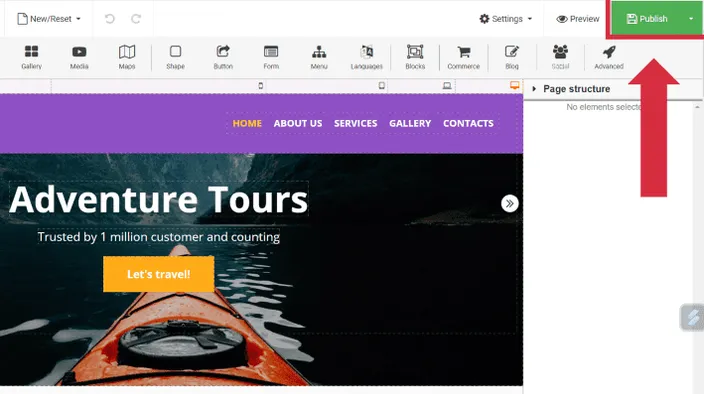Redo the last action
This screenshot has height=394, width=704.
[136, 19]
